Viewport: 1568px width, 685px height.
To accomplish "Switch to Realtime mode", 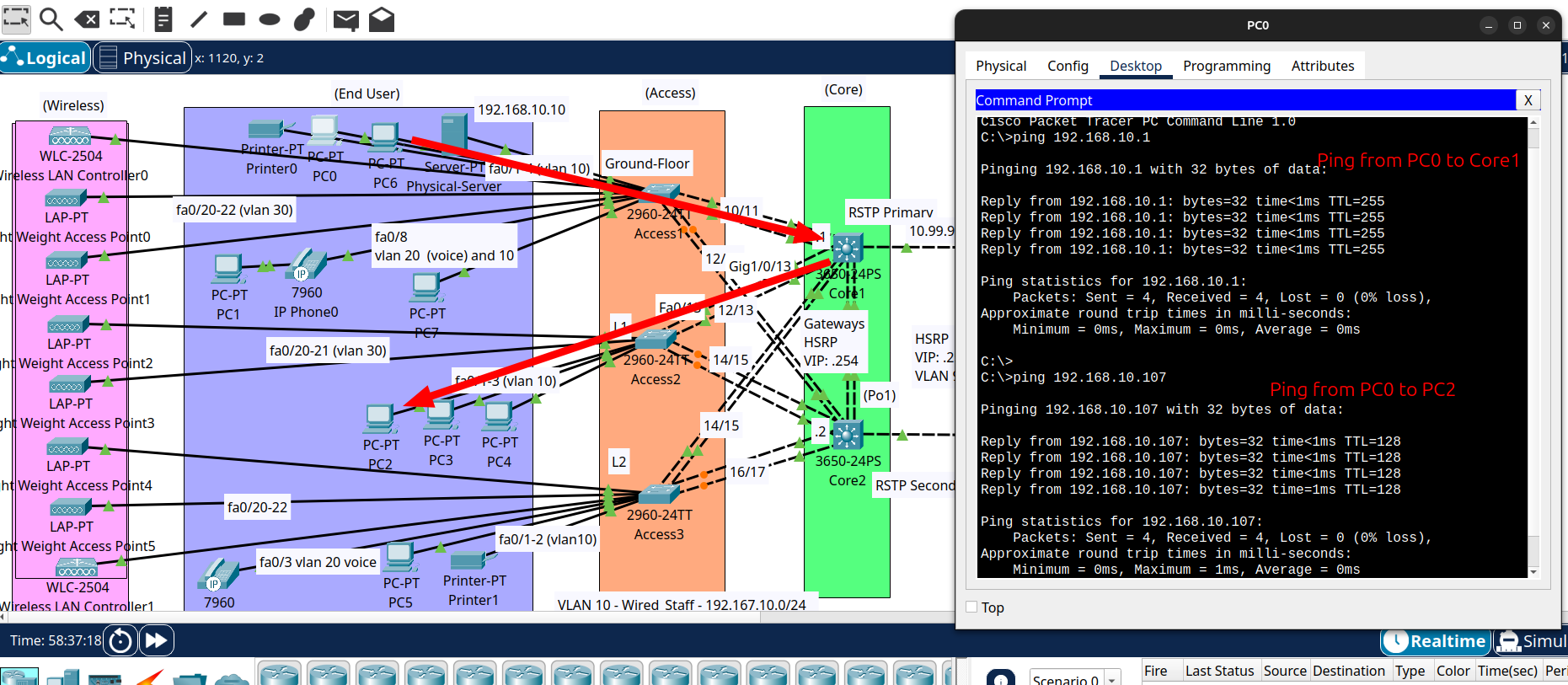I will 1436,641.
